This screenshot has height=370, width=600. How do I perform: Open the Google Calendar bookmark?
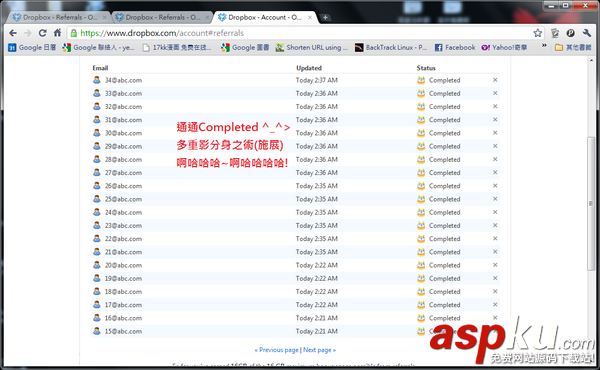pos(33,47)
